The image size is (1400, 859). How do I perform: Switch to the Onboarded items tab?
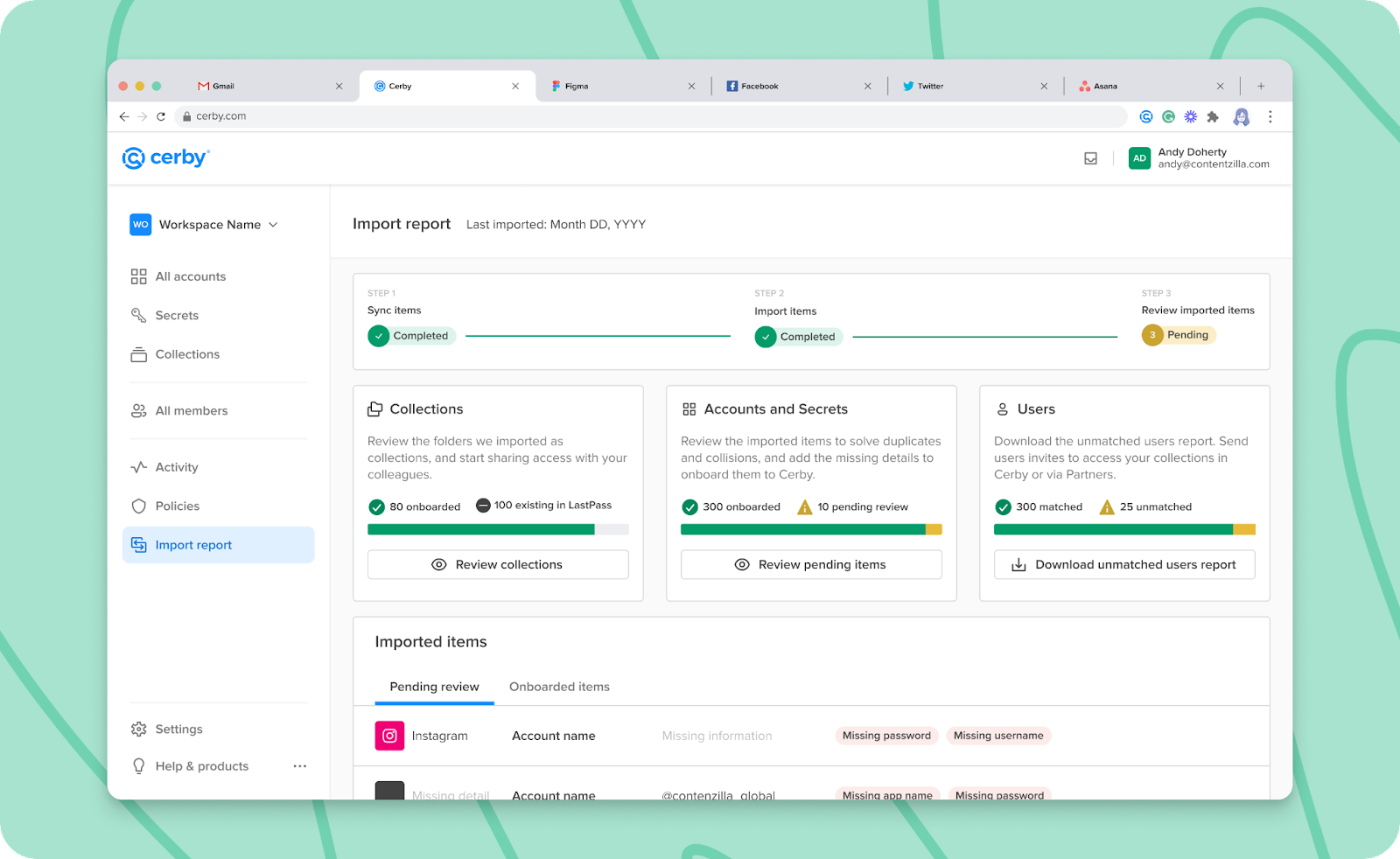pyautogui.click(x=559, y=686)
